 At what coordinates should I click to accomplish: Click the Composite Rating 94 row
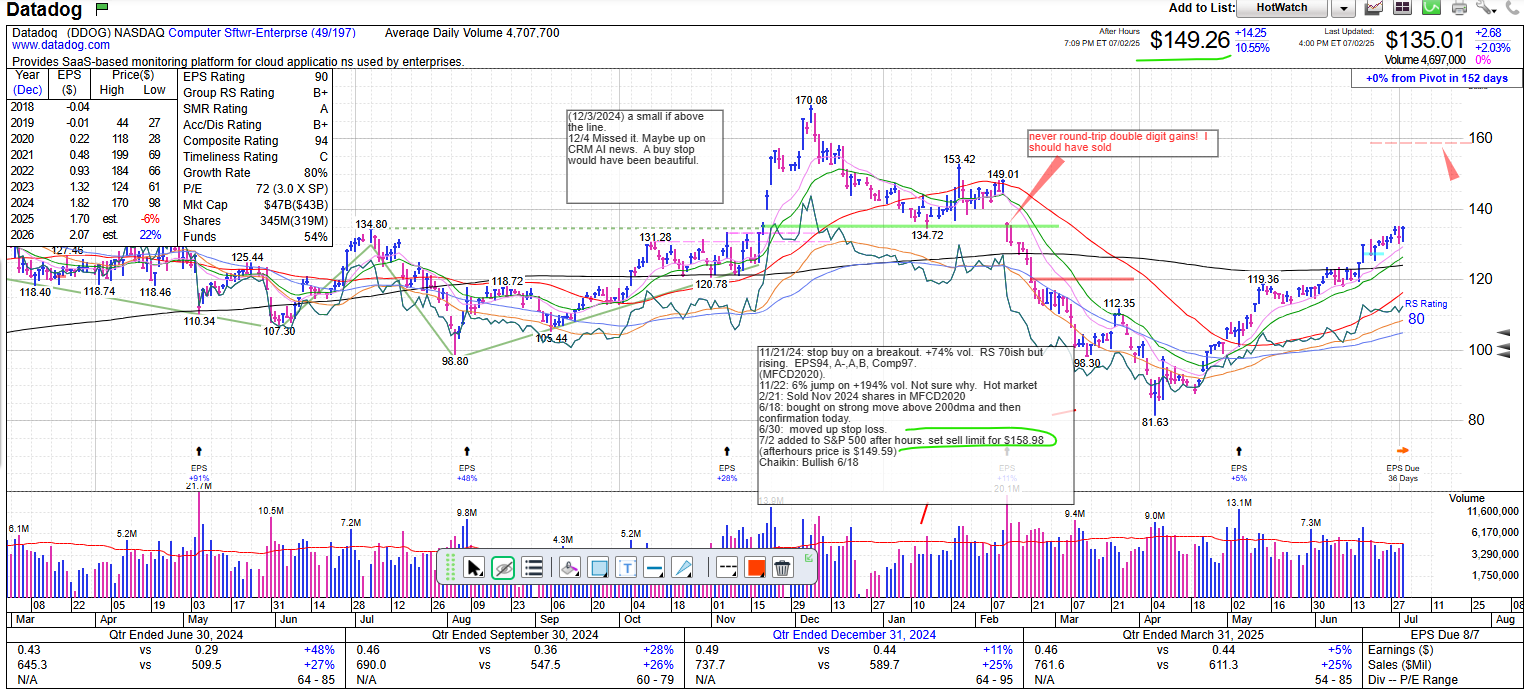pyautogui.click(x=255, y=141)
